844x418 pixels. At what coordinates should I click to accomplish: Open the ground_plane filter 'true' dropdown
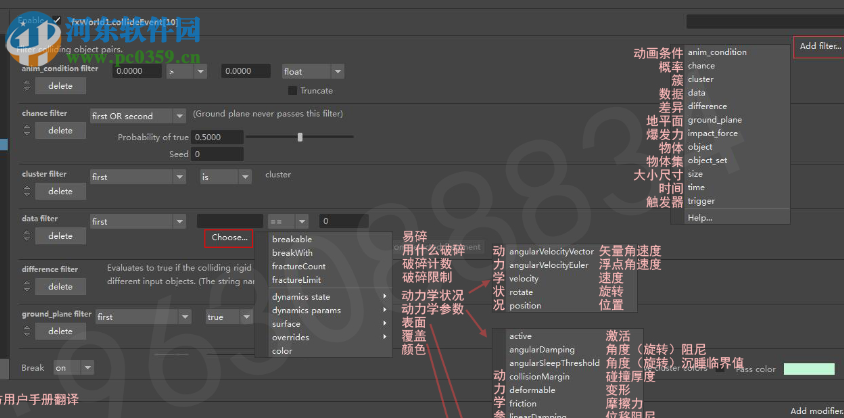(x=229, y=317)
